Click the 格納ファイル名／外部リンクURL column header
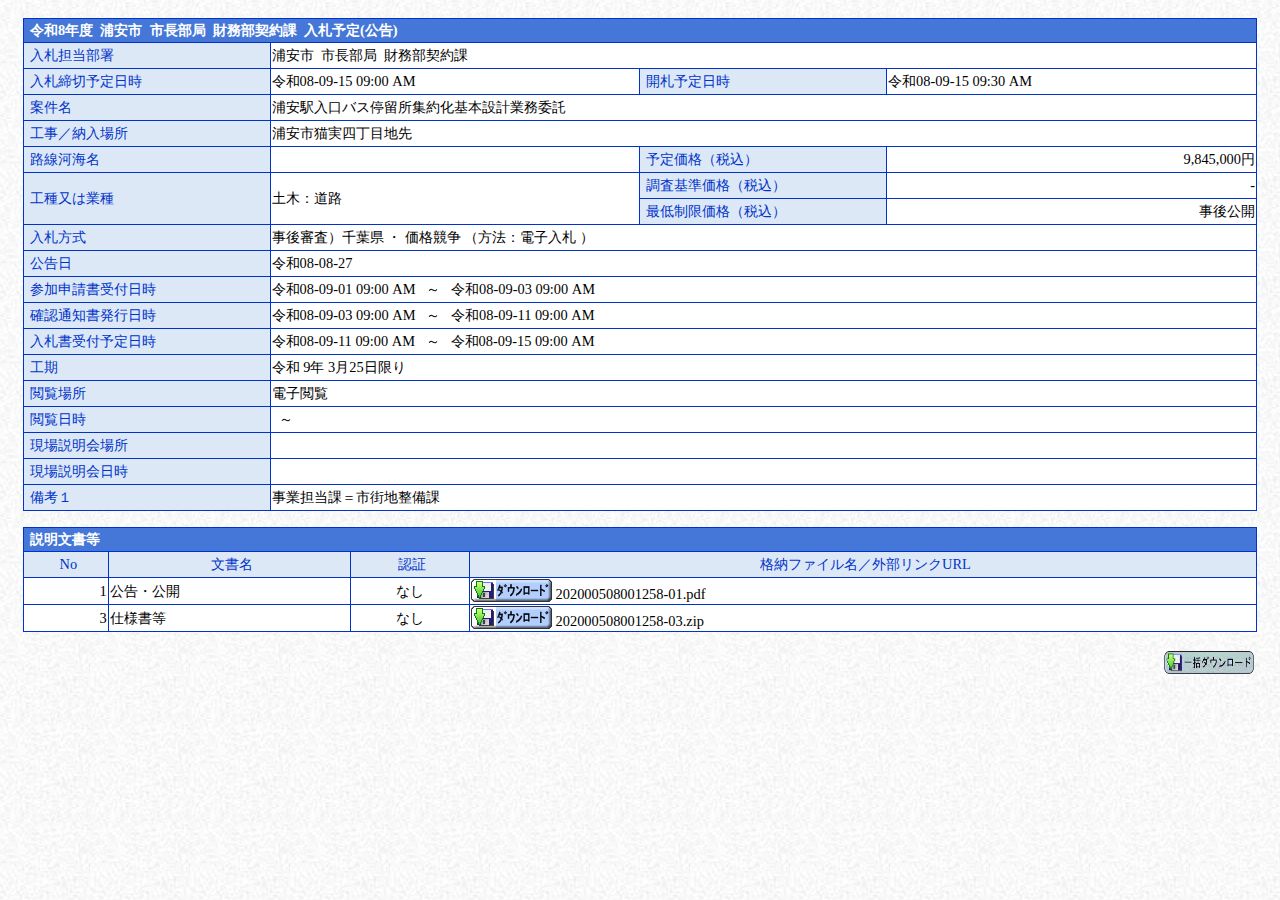This screenshot has height=900, width=1280. coord(863,564)
